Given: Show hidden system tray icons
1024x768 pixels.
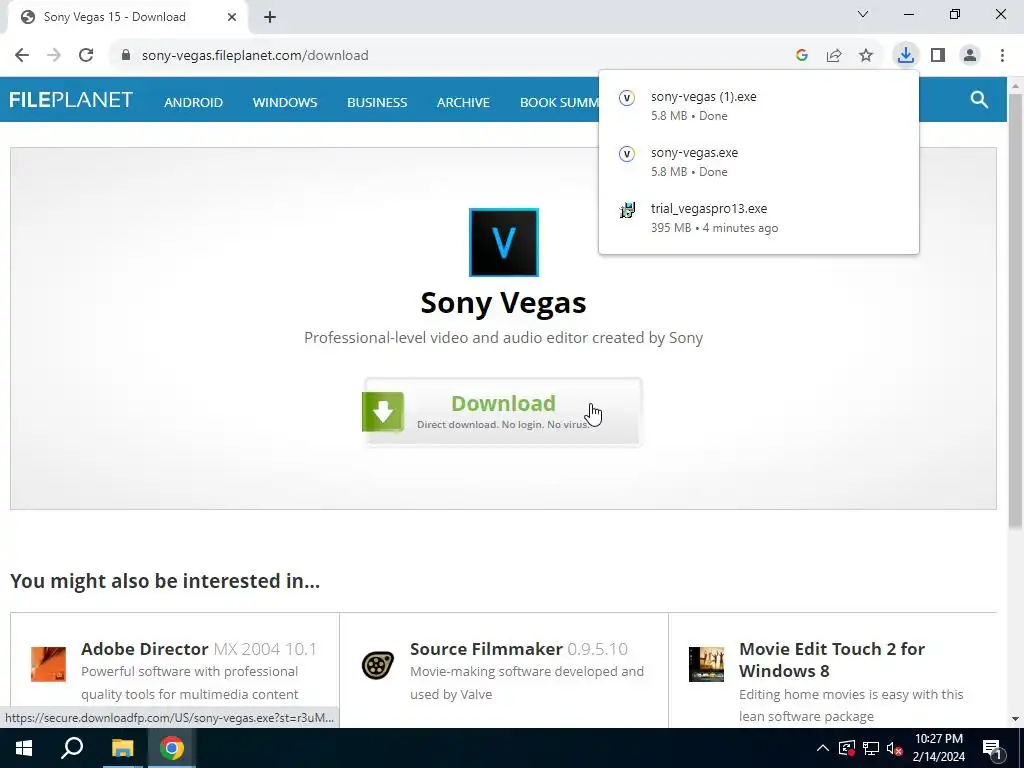Looking at the screenshot, I should [x=823, y=748].
